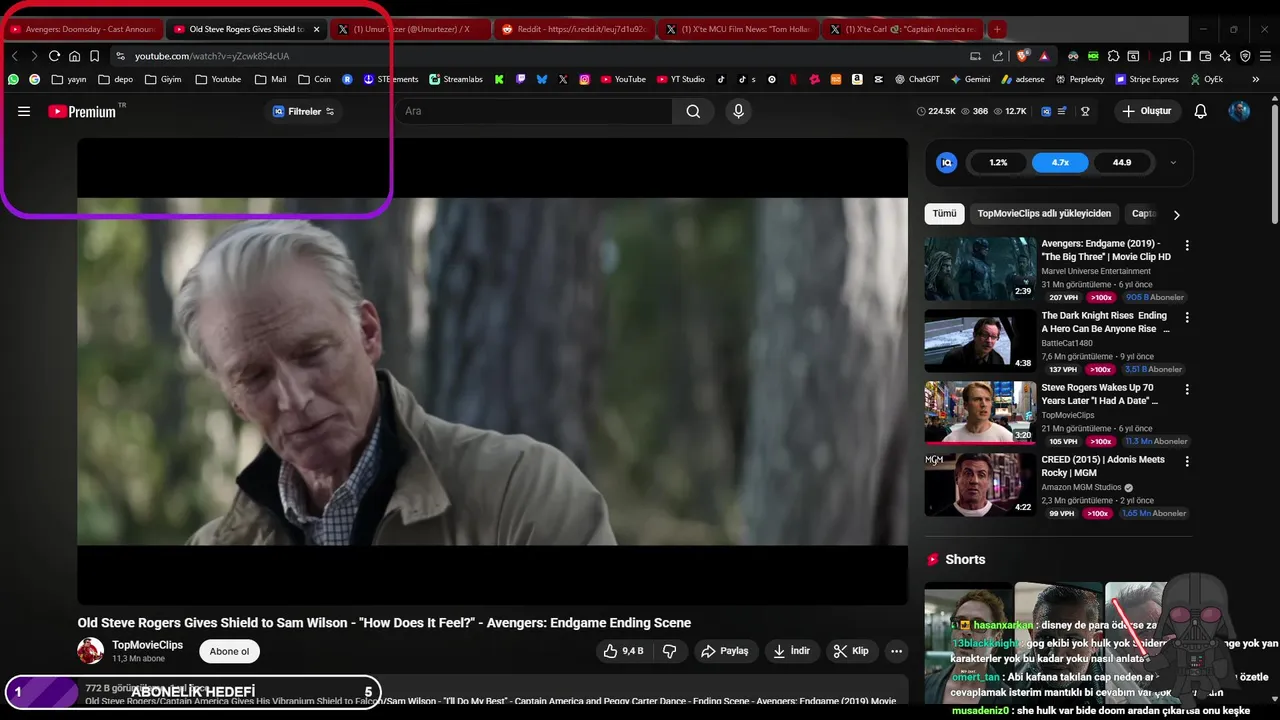The image size is (1280, 720).
Task: Click the vidIQ list icon beside view stats
Action: 1063,111
